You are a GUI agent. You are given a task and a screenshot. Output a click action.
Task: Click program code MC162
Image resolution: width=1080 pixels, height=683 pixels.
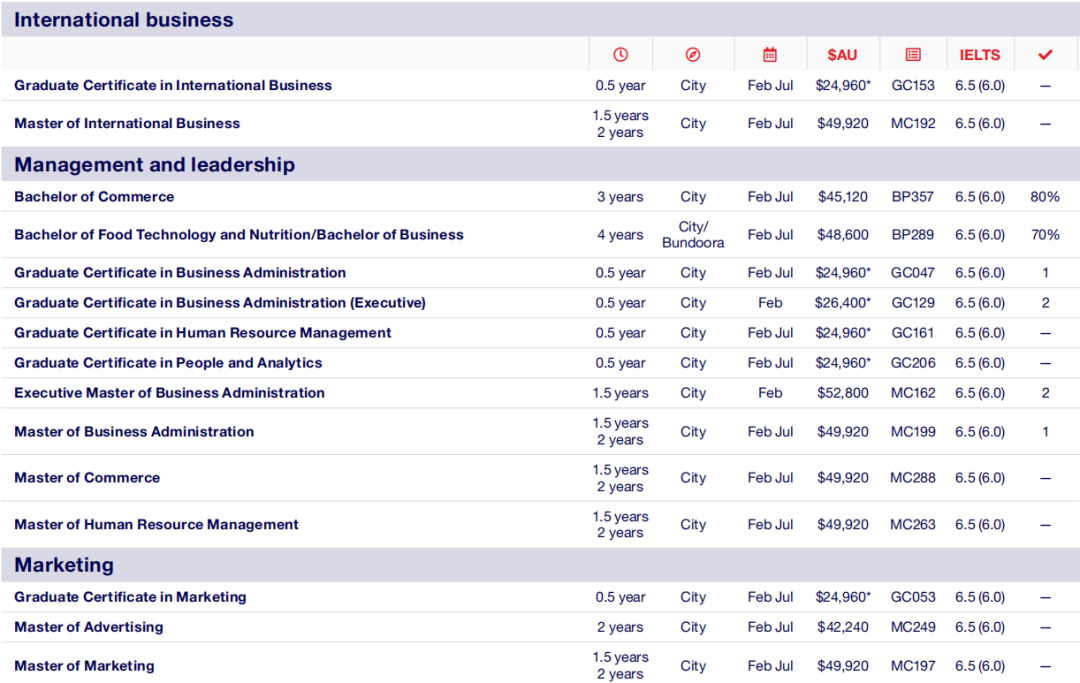click(x=913, y=392)
